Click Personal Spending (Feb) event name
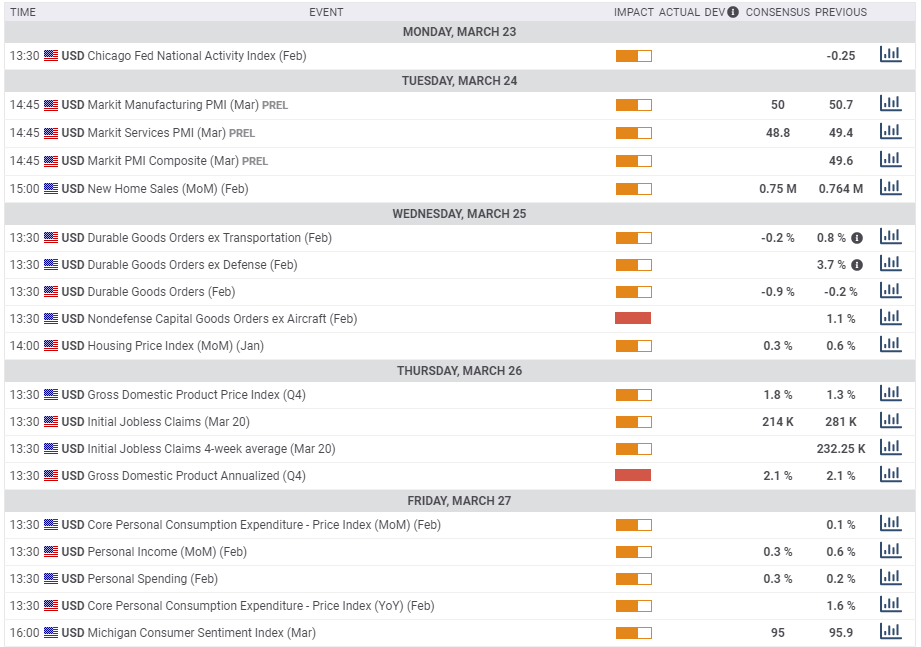Screen dimensions: 921x647 (x=152, y=579)
